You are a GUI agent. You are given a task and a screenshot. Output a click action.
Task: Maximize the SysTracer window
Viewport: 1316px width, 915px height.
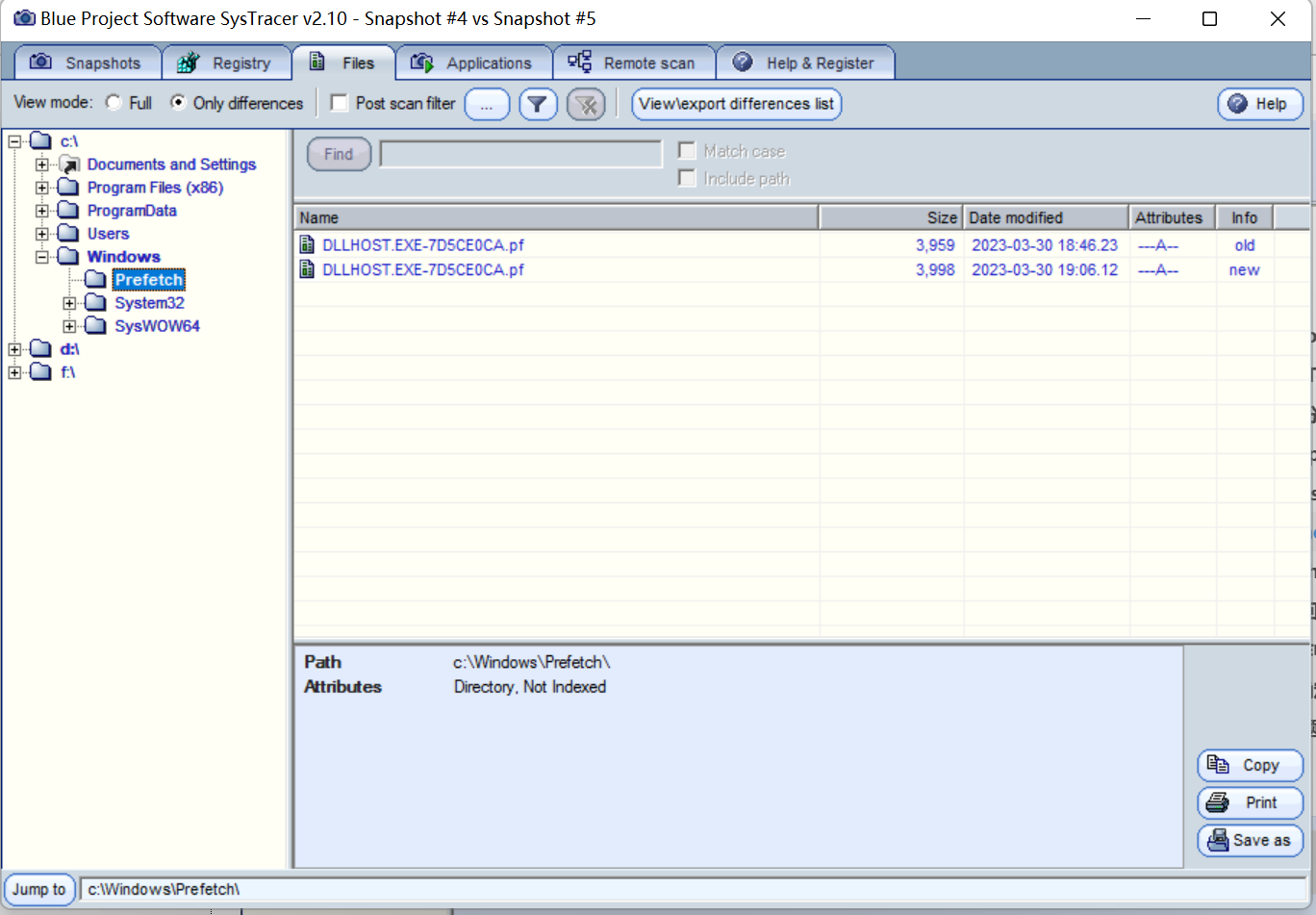[x=1210, y=19]
